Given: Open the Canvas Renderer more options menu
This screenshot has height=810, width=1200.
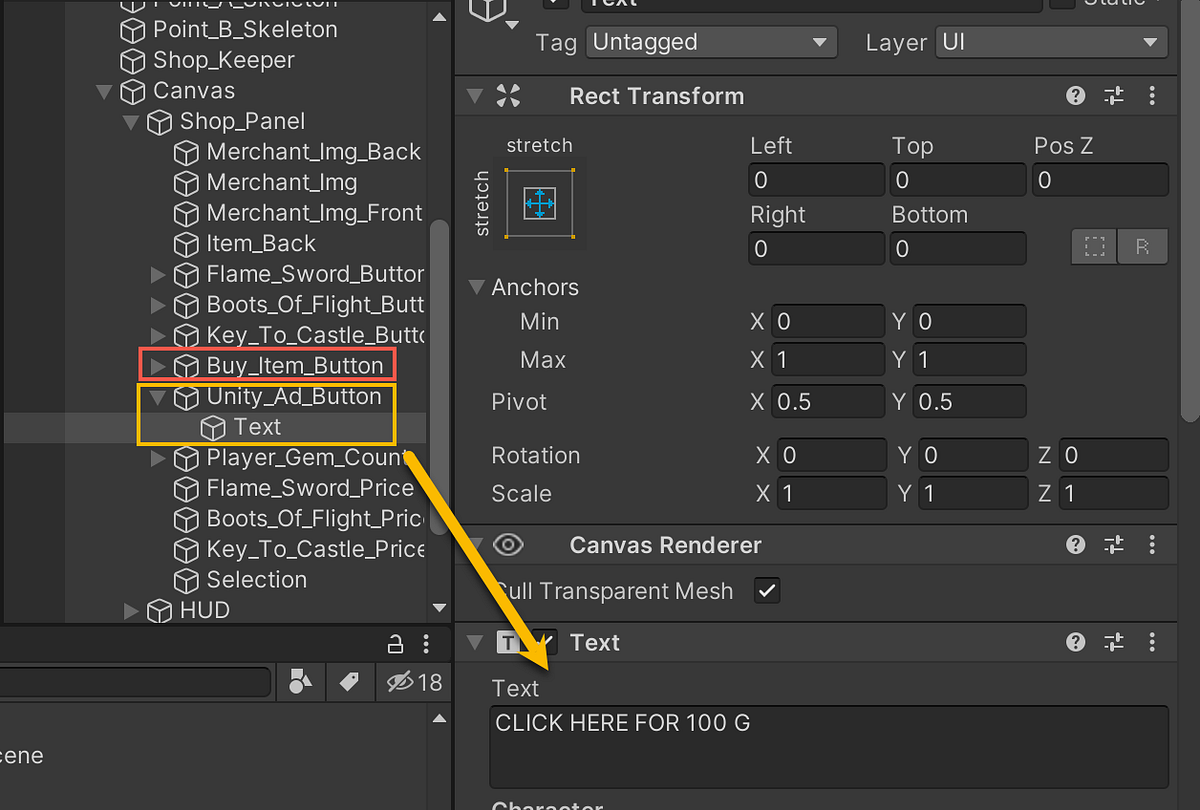Looking at the screenshot, I should tap(1151, 545).
